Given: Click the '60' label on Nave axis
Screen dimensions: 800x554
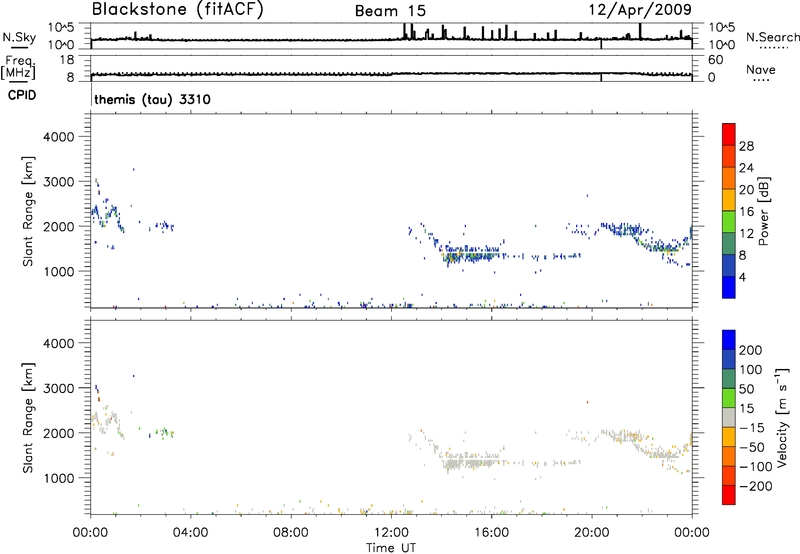Looking at the screenshot, I should pyautogui.click(x=715, y=60).
